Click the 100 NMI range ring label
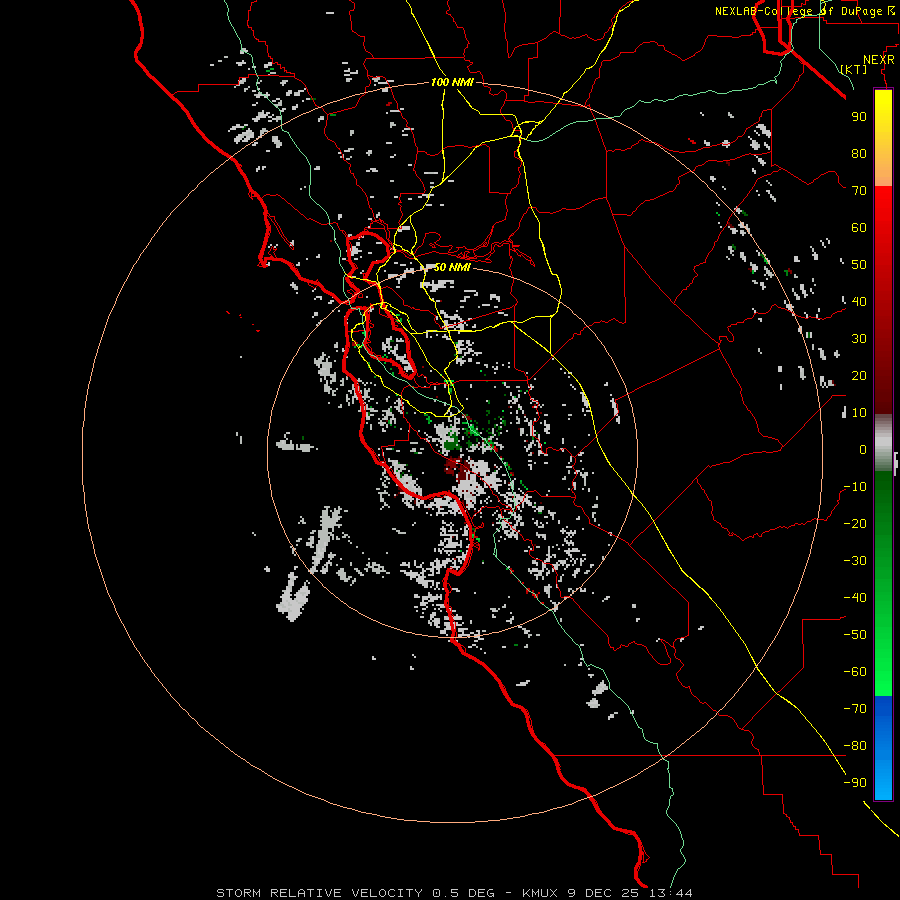 tap(452, 82)
